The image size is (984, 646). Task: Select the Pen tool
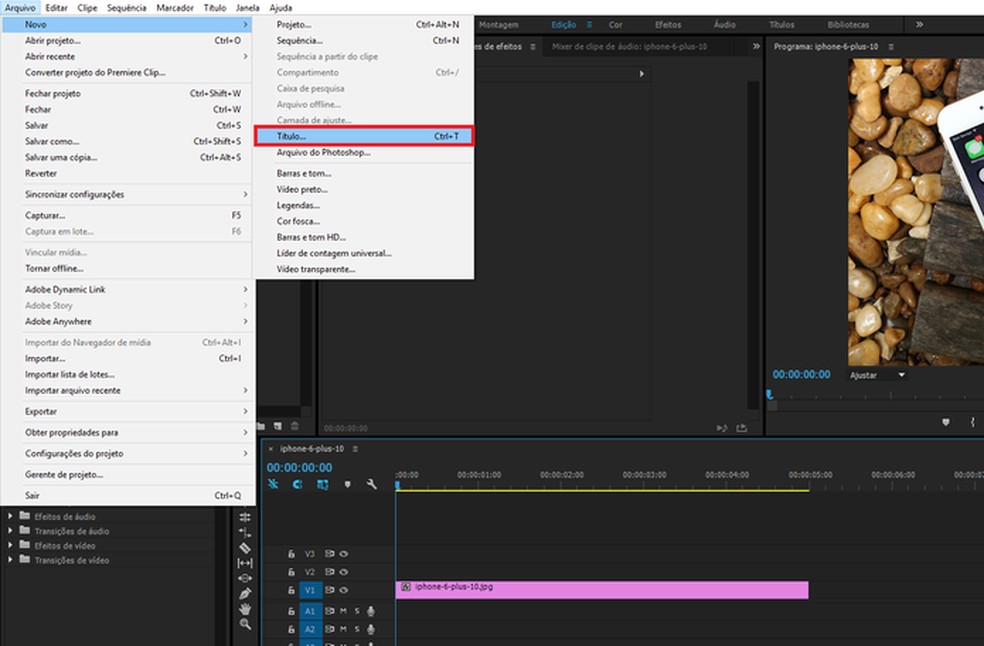pos(245,593)
